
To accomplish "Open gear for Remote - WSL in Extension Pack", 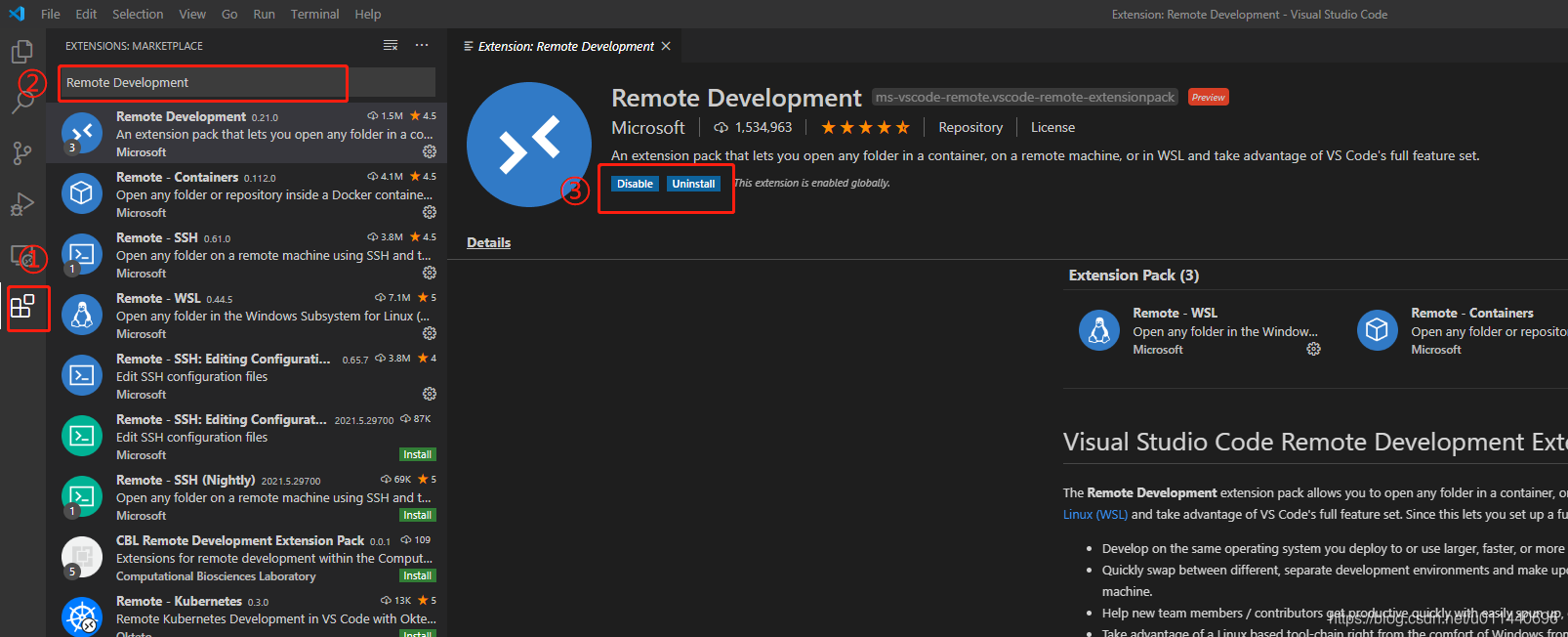I will [x=1314, y=349].
